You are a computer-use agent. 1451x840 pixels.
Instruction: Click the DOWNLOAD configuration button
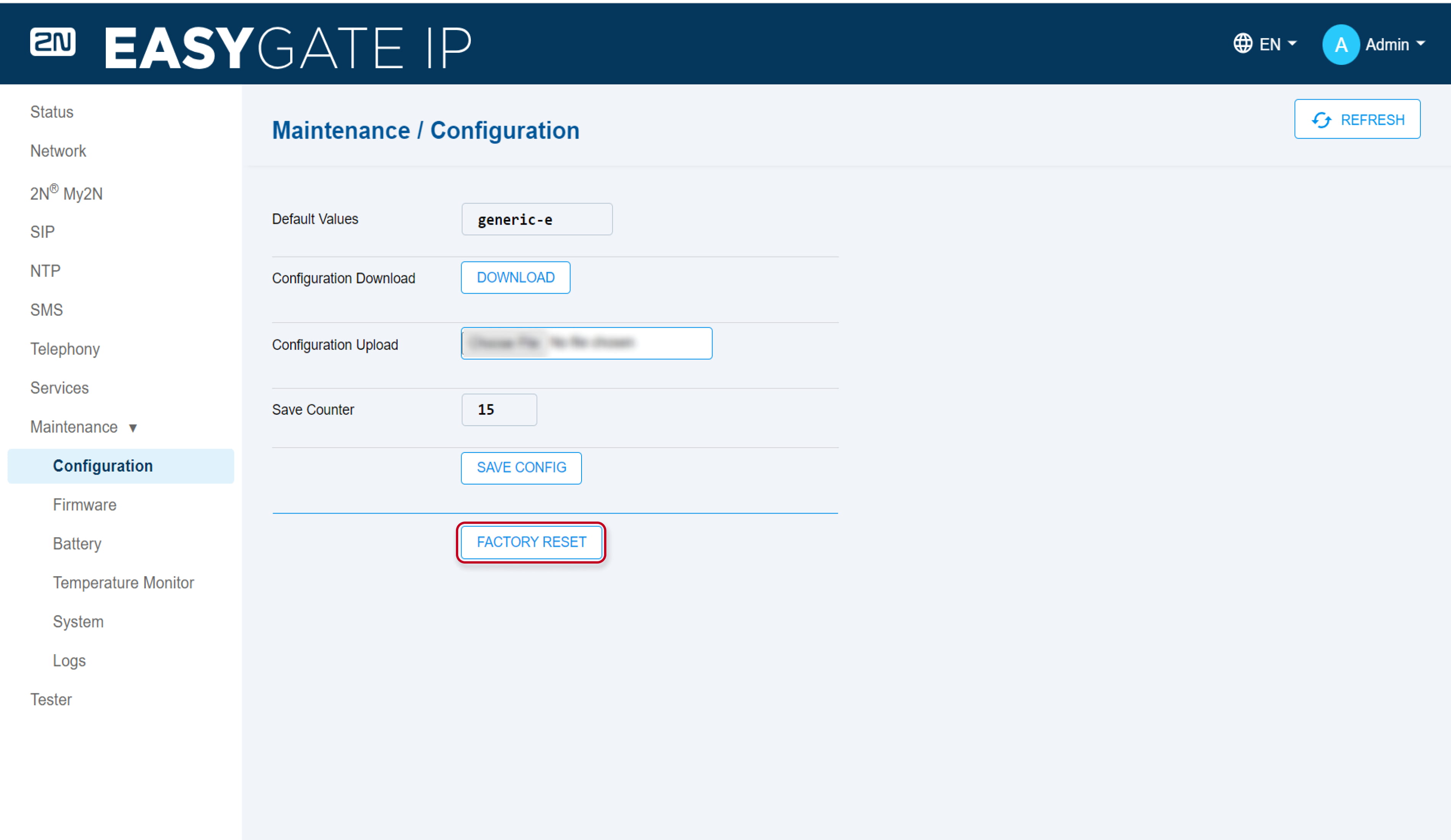pyautogui.click(x=515, y=278)
